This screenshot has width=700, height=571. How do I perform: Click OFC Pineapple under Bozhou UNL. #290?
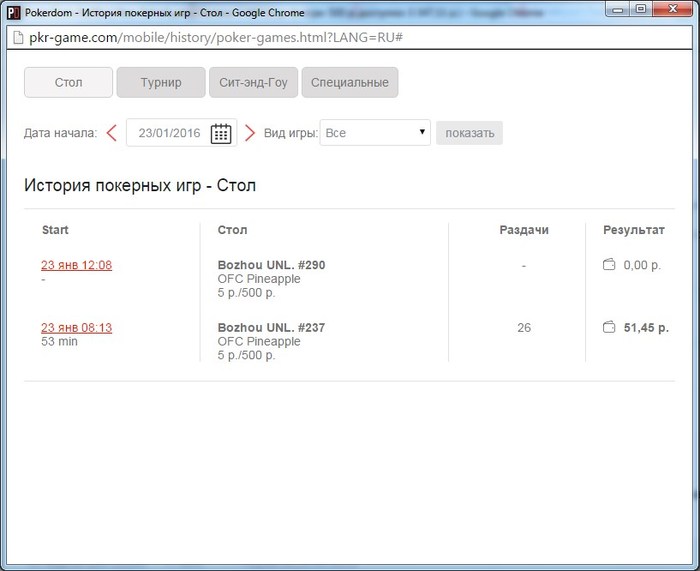(x=259, y=279)
